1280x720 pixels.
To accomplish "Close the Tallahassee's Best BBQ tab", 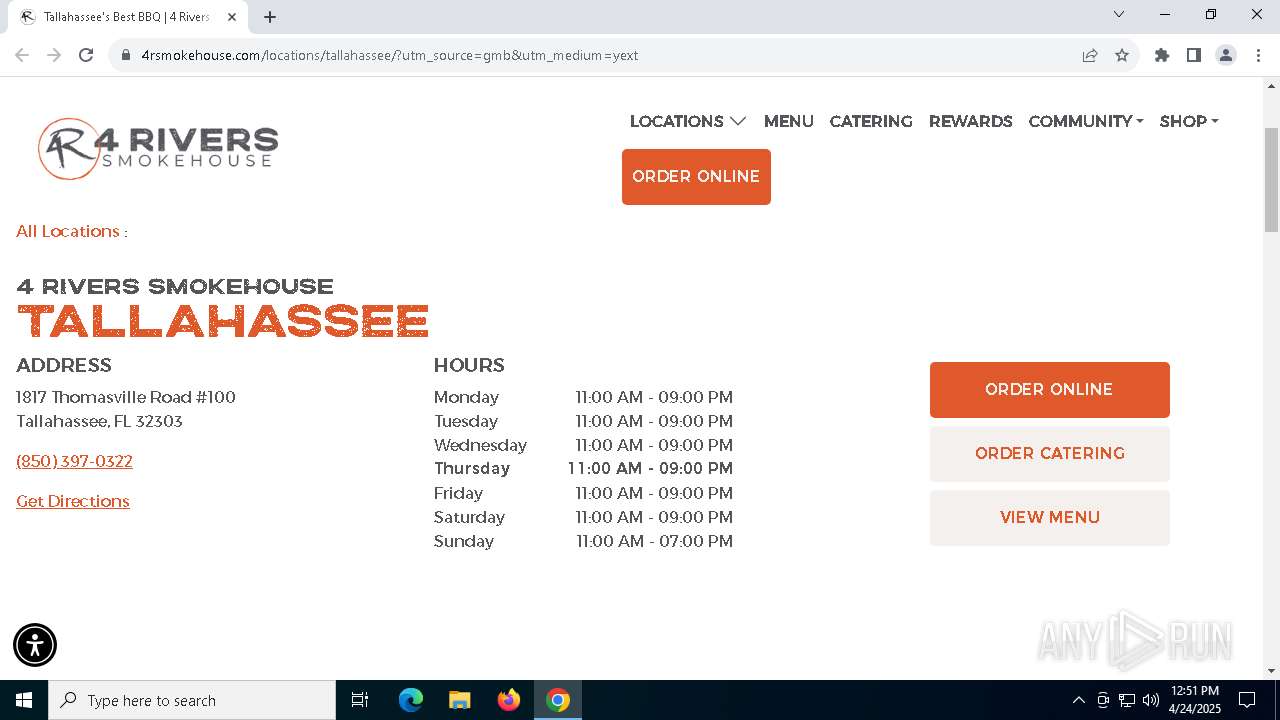I will [x=232, y=17].
